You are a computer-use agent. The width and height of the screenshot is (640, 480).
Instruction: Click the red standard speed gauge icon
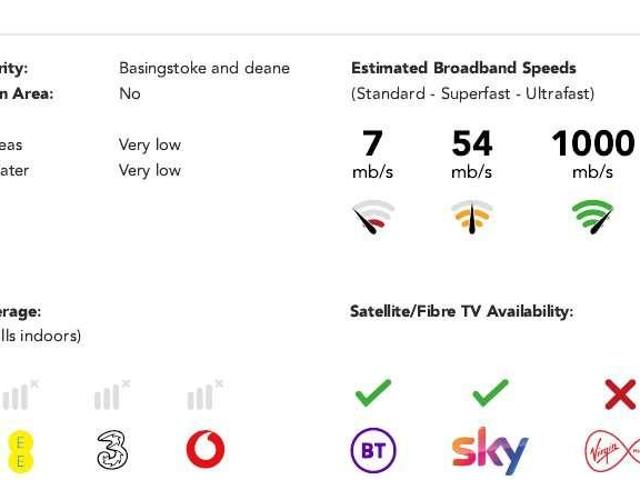(x=373, y=217)
